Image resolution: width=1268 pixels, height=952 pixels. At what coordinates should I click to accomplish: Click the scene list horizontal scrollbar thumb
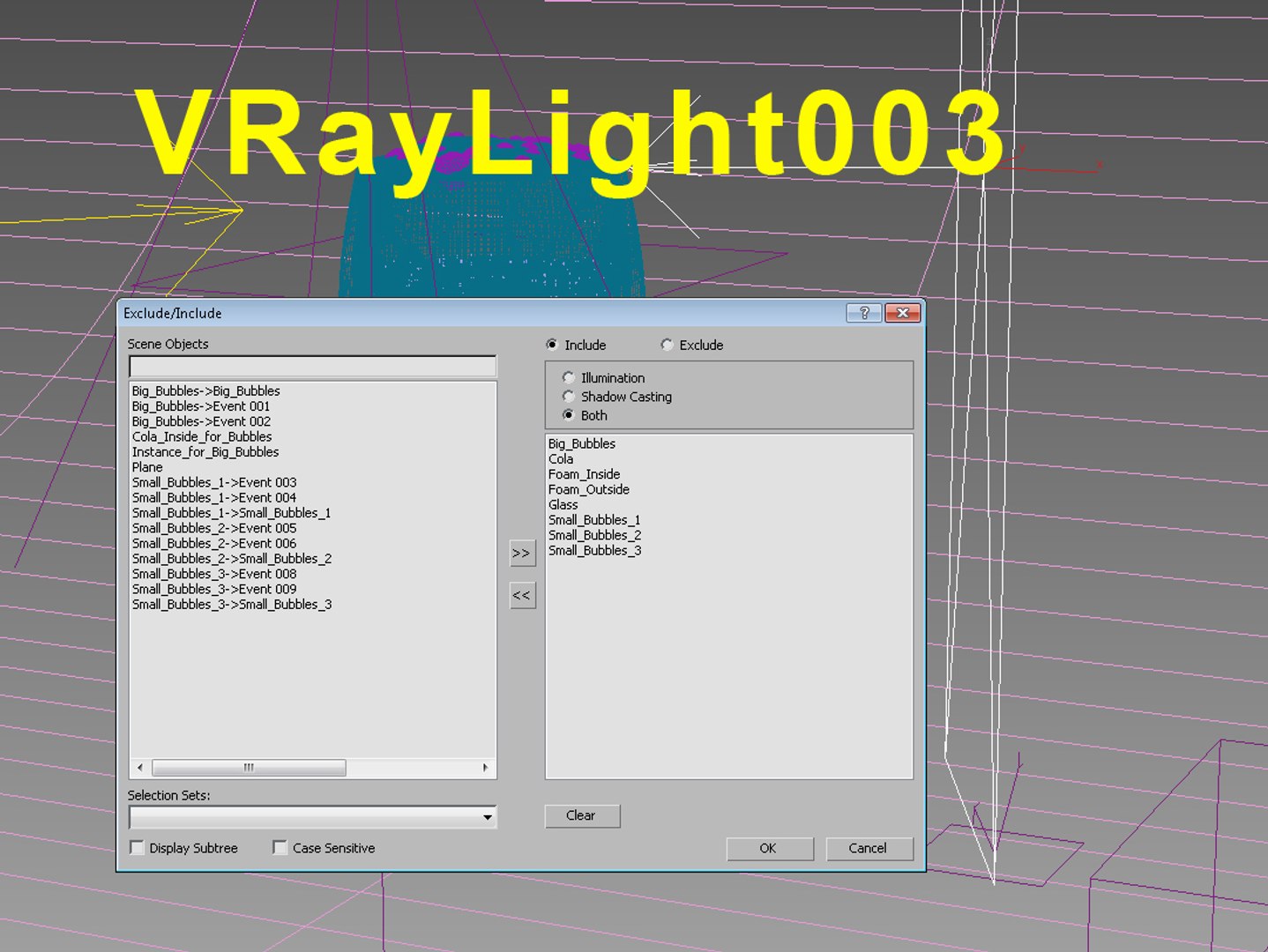[249, 768]
